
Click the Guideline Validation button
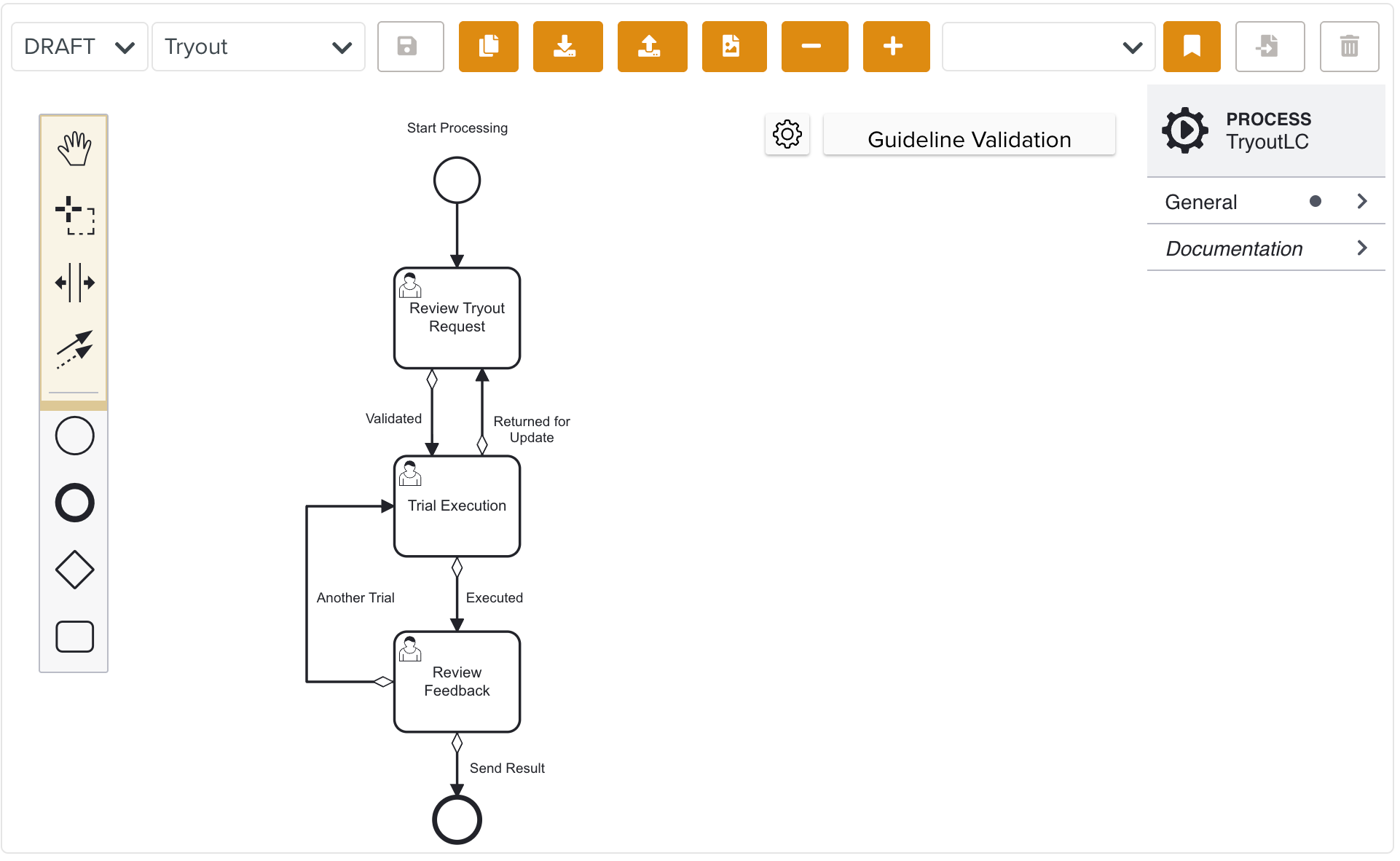[x=969, y=139]
